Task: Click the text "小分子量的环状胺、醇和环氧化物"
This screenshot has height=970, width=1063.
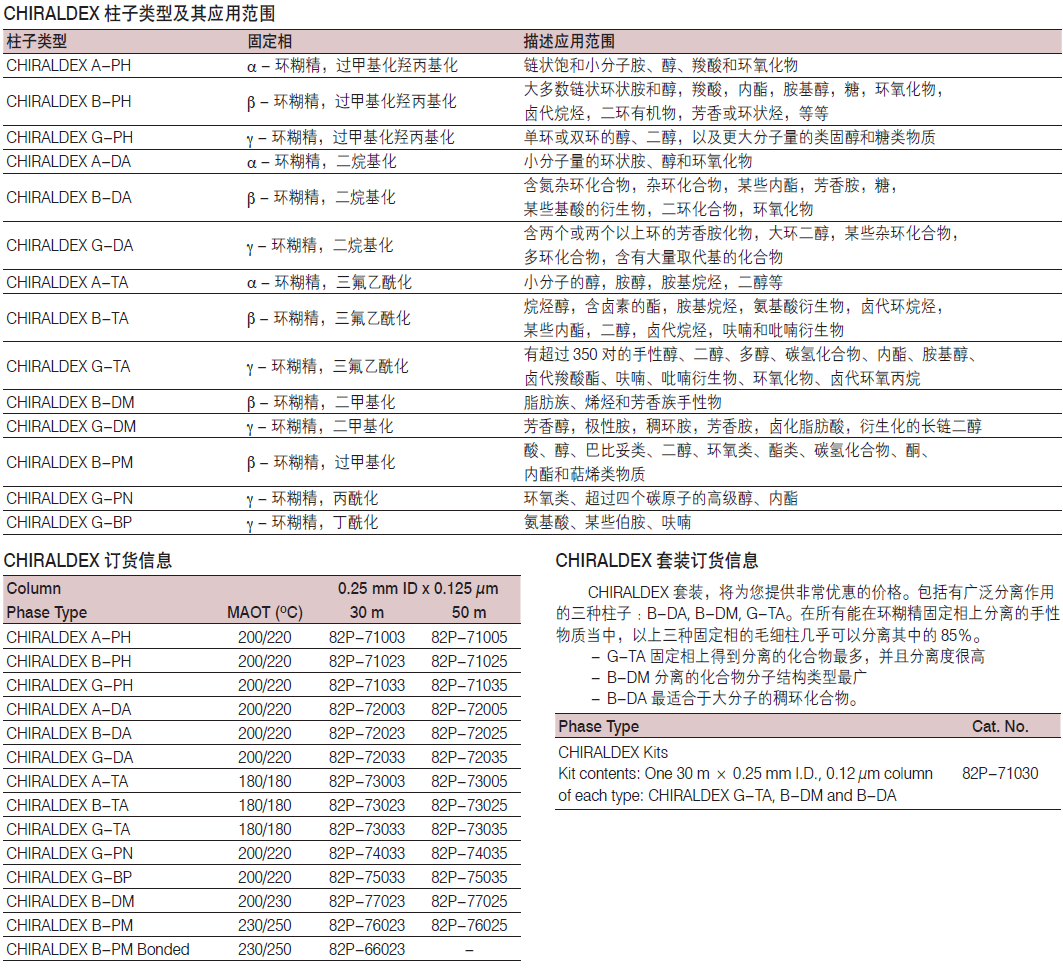Action: 637,161
